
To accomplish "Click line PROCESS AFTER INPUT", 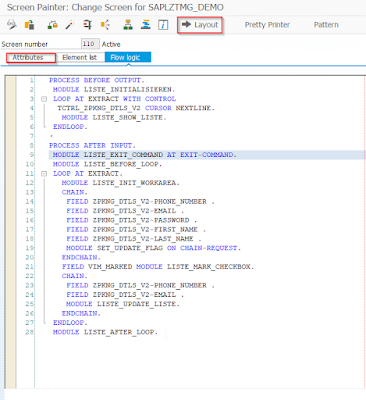I will pyautogui.click(x=92, y=146).
